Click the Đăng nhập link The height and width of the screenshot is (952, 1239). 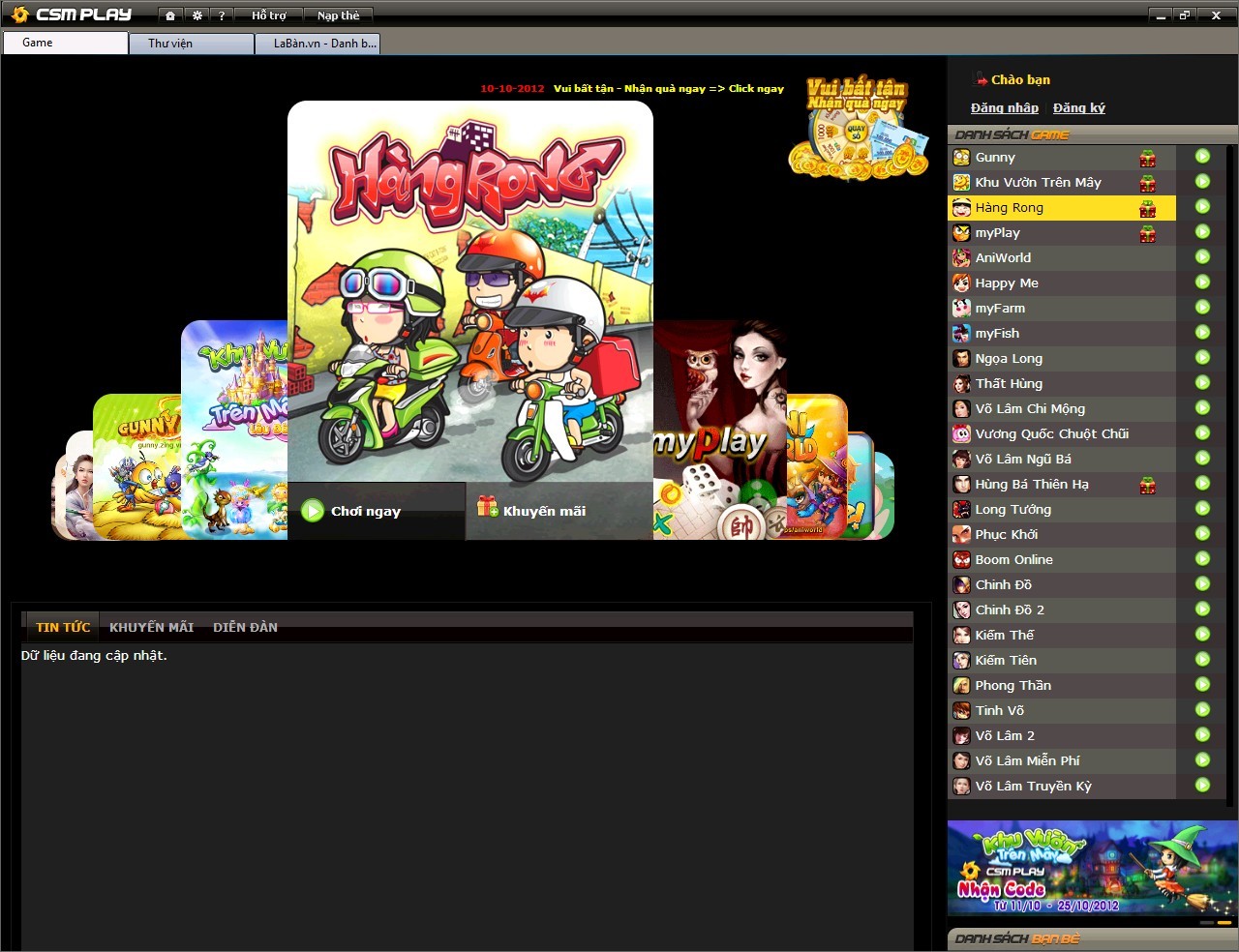click(x=1005, y=108)
